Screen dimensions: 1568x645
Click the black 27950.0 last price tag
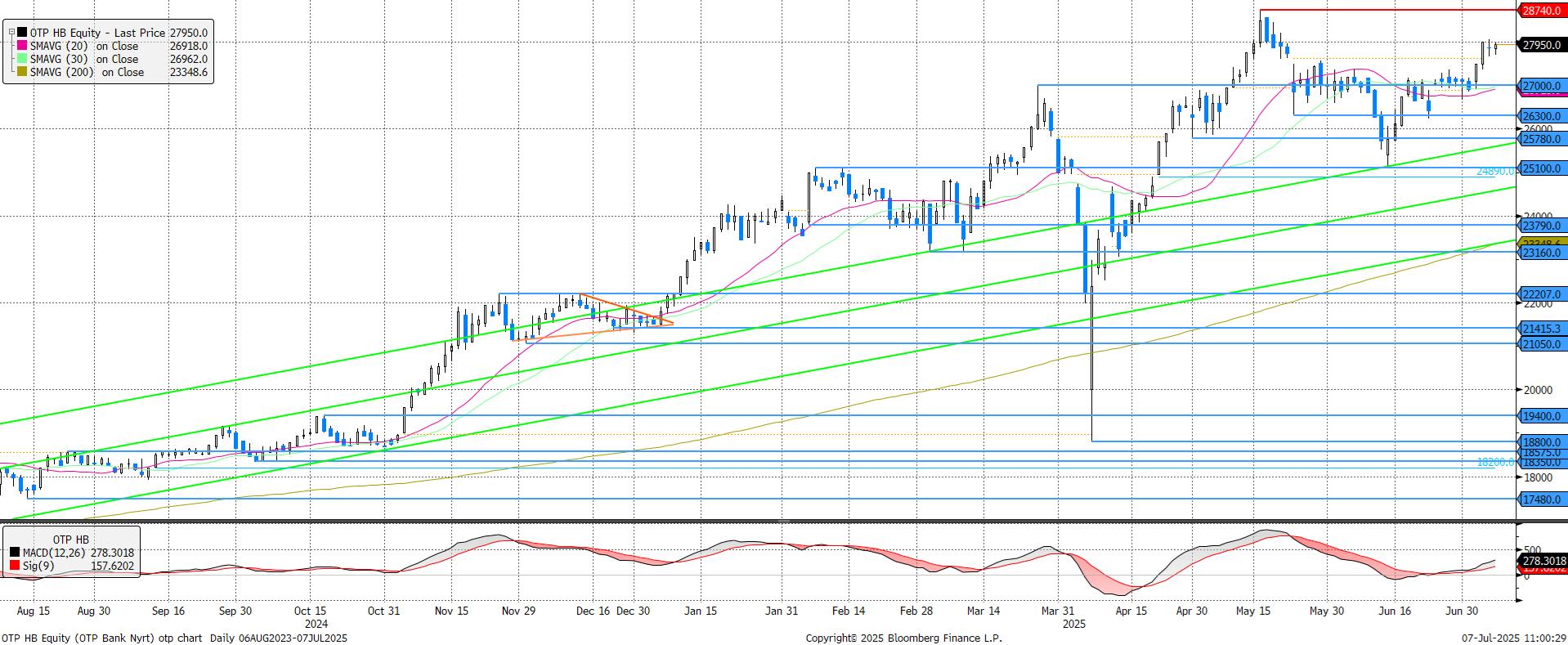point(1542,45)
